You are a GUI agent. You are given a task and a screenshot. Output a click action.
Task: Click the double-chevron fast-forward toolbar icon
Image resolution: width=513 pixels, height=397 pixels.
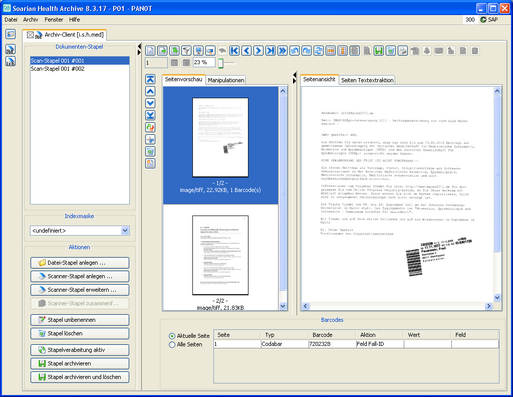(282, 51)
